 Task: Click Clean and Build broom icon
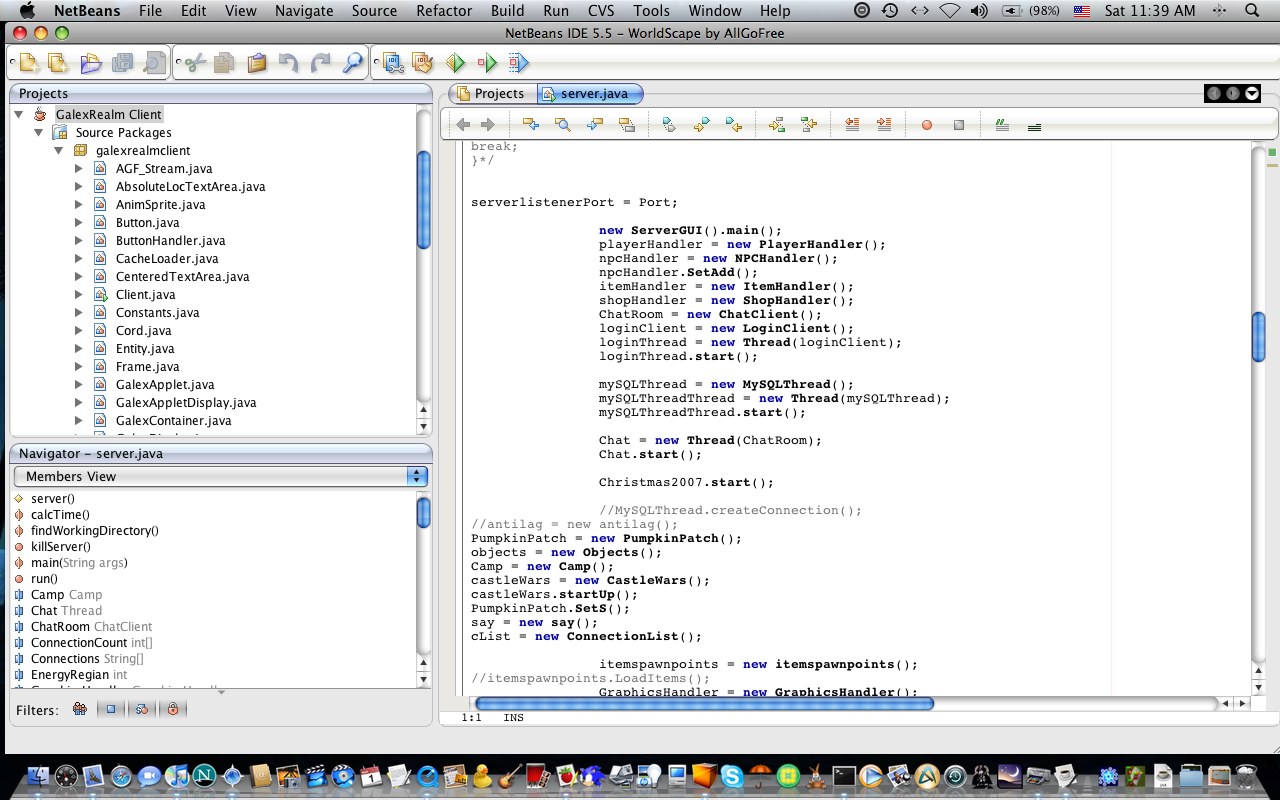(x=423, y=63)
